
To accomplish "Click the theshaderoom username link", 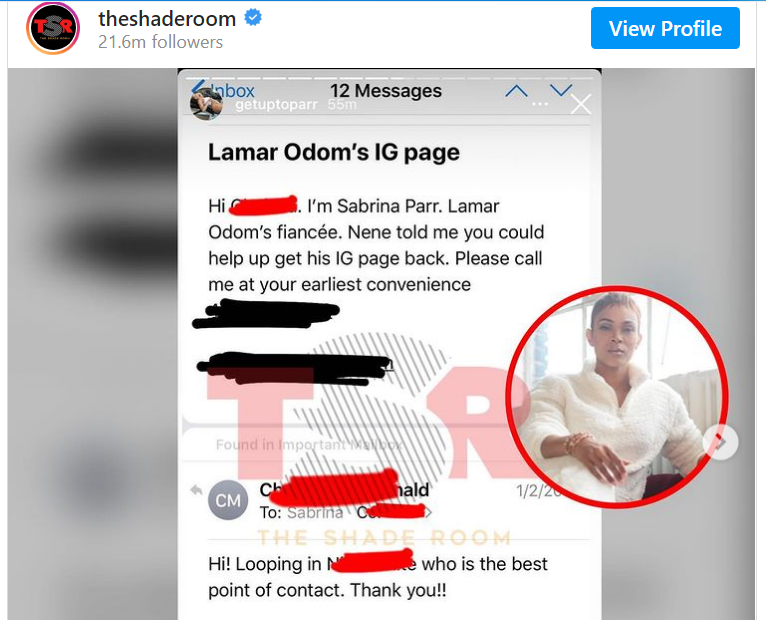I will pos(167,19).
